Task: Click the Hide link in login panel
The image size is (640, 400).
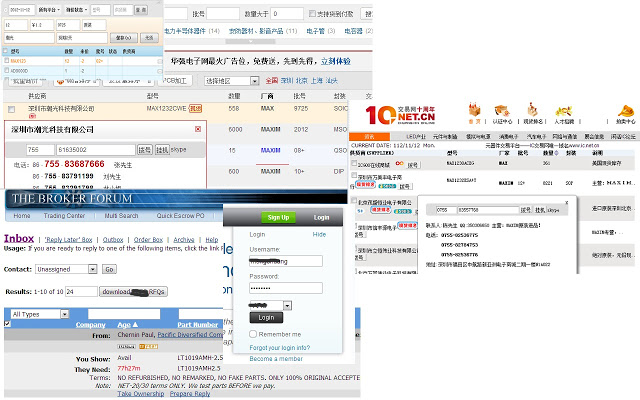Action: (x=319, y=234)
